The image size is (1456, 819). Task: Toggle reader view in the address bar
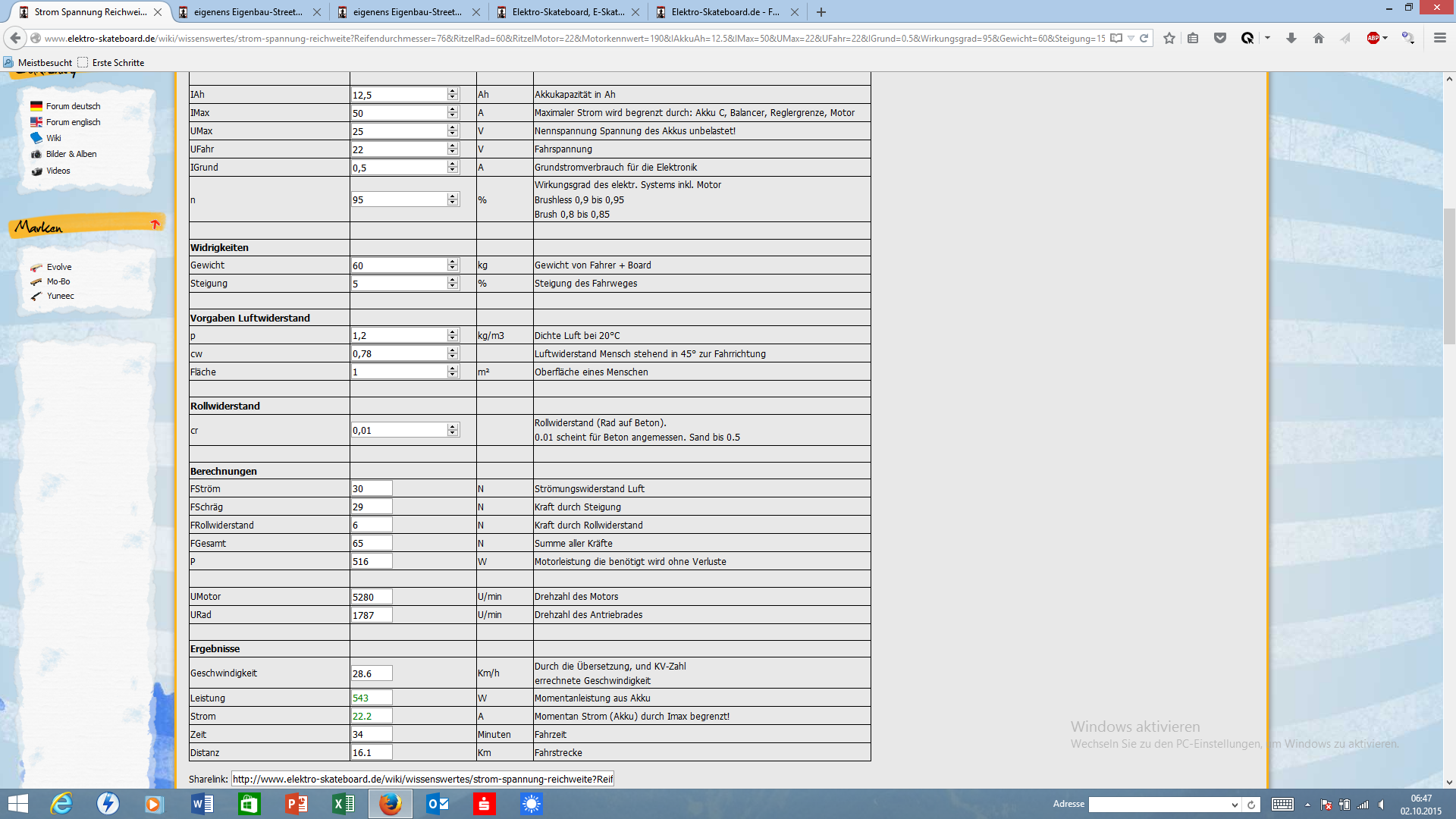point(1116,38)
